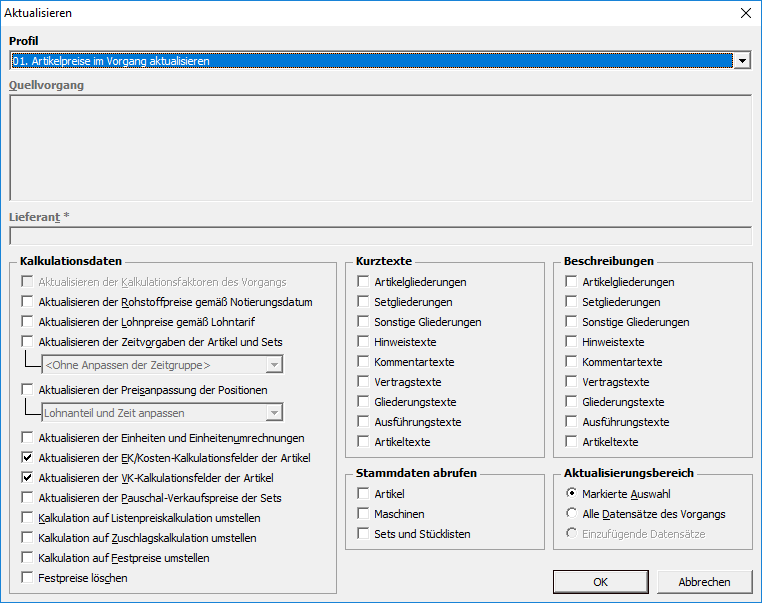This screenshot has width=762, height=603.
Task: Select Markierte Auswahl radio button
Action: (571, 494)
